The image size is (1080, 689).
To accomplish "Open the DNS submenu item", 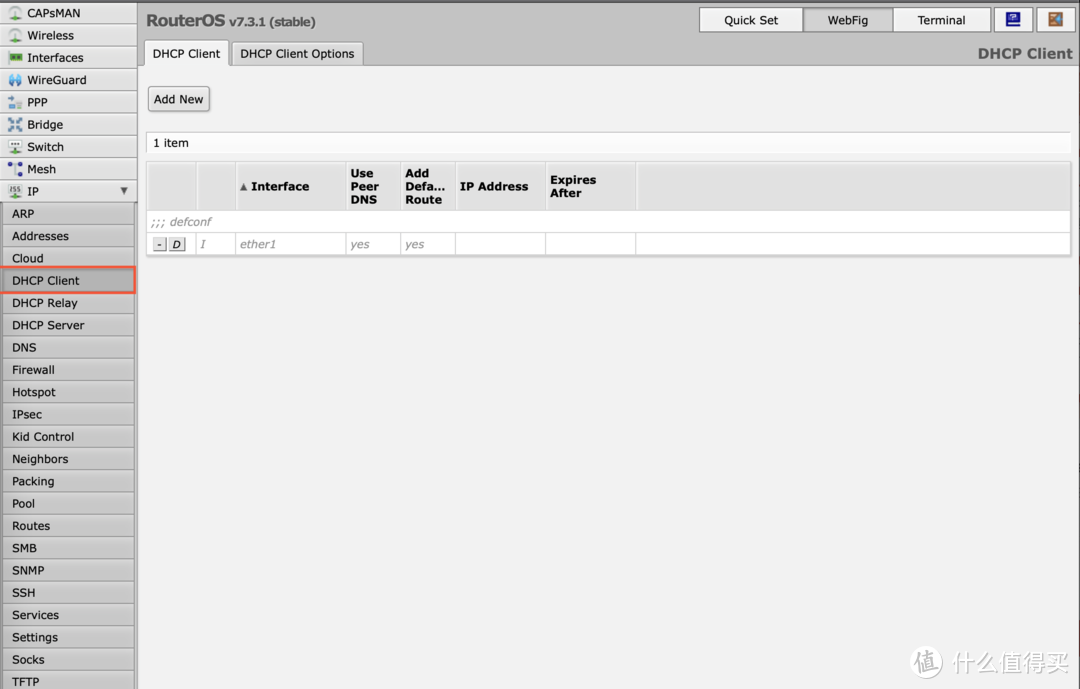I will [x=68, y=347].
